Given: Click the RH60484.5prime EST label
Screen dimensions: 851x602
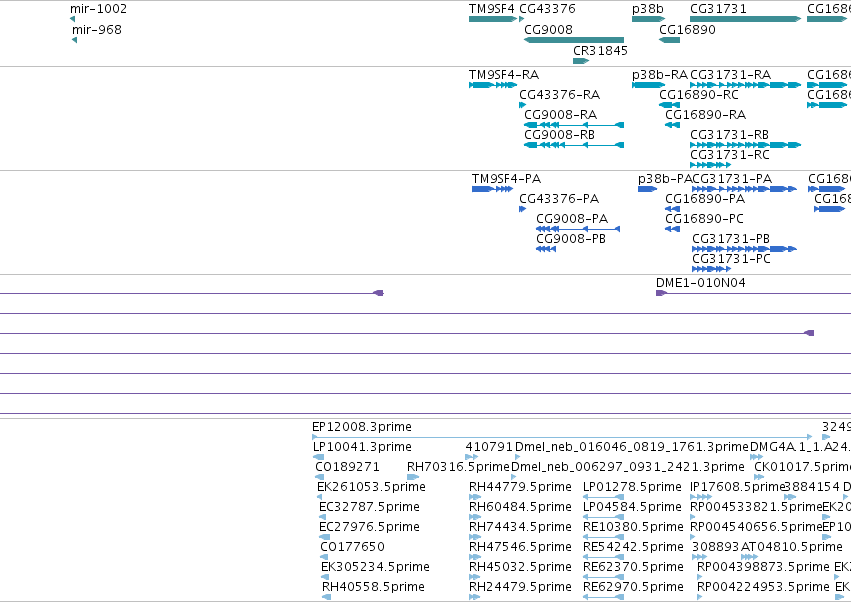Looking at the screenshot, I should pos(520,506).
